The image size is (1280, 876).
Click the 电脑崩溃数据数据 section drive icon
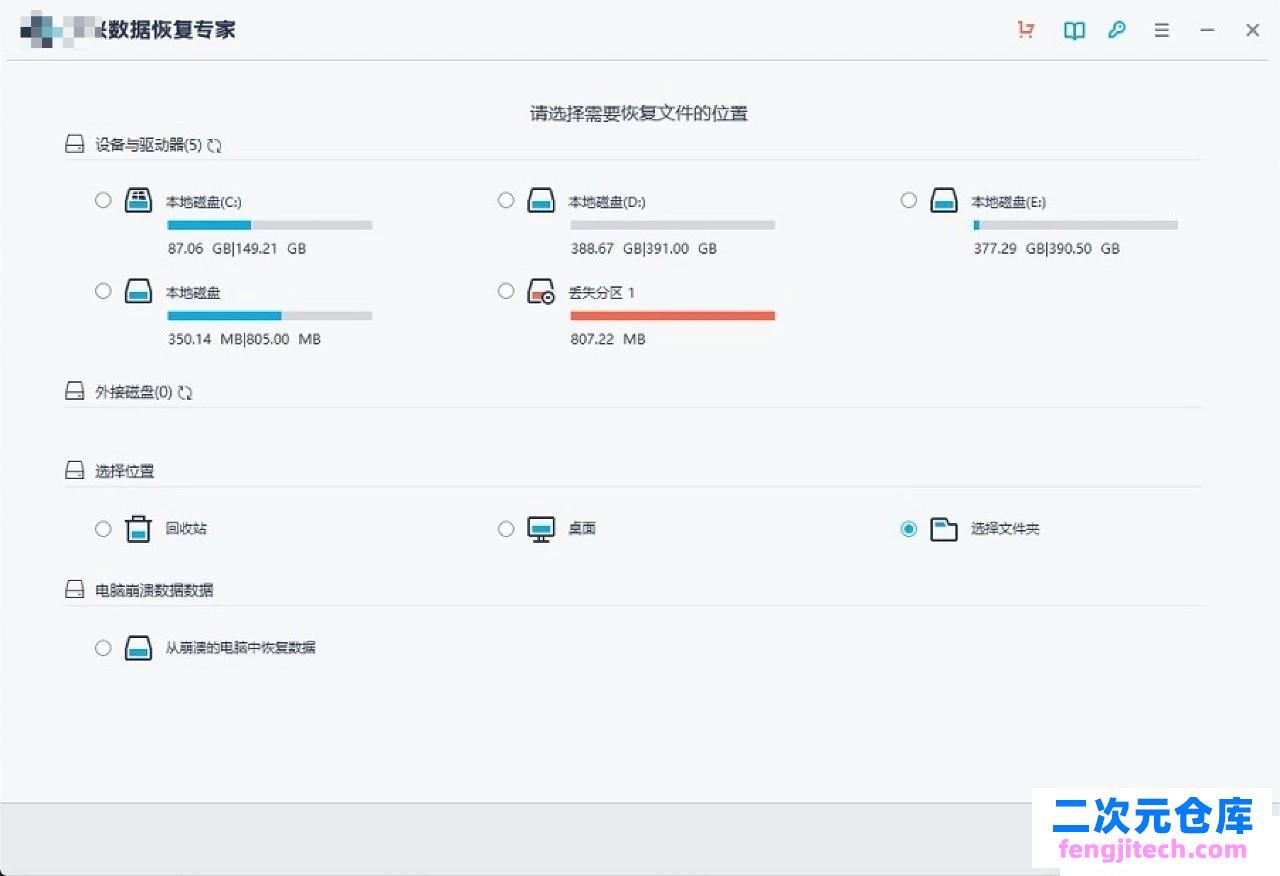74,590
